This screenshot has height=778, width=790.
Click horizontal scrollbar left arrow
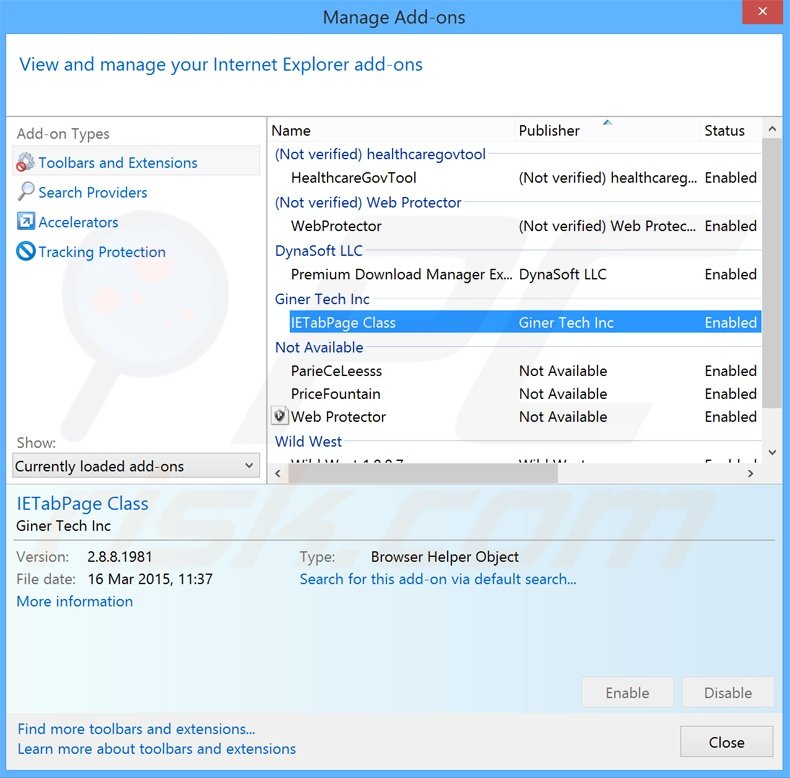[278, 473]
